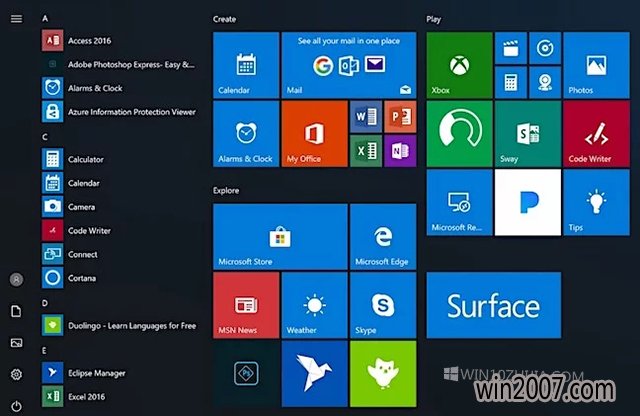Open the Alarms & Clock tile
The height and width of the screenshot is (416, 640).
click(x=246, y=134)
